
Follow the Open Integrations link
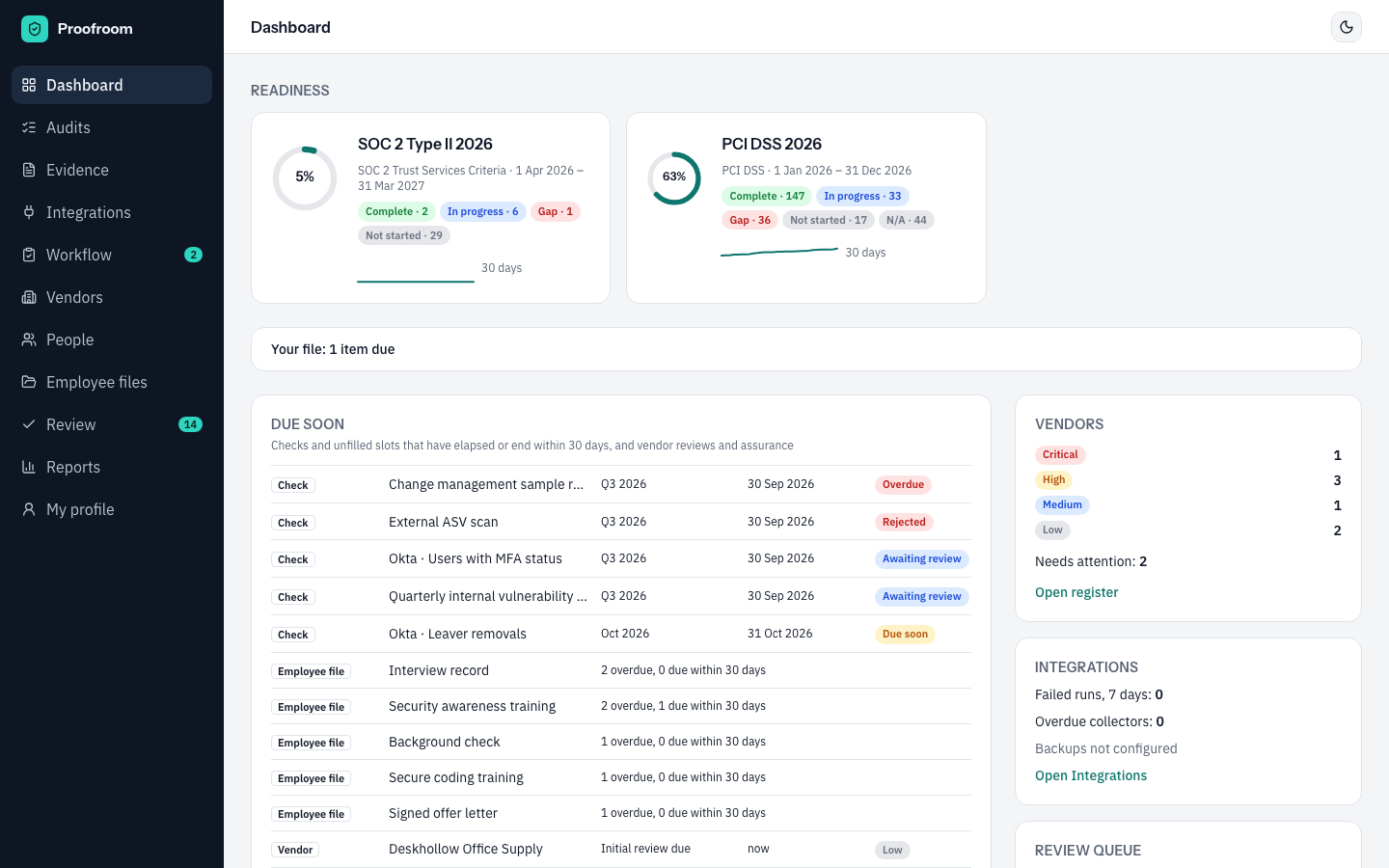(x=1091, y=775)
